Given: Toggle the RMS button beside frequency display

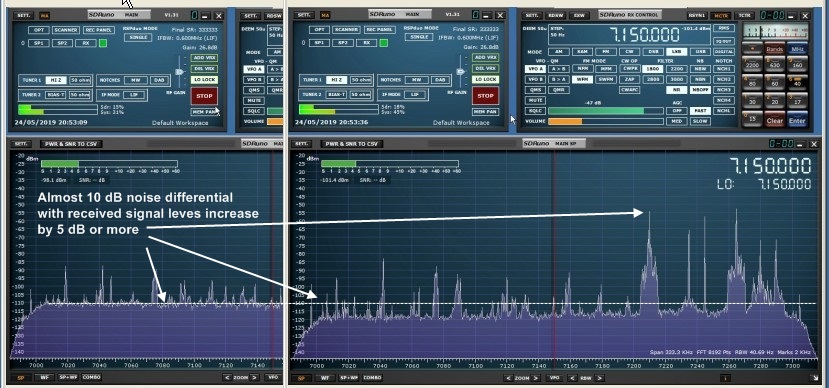Looking at the screenshot, I should point(724,28).
